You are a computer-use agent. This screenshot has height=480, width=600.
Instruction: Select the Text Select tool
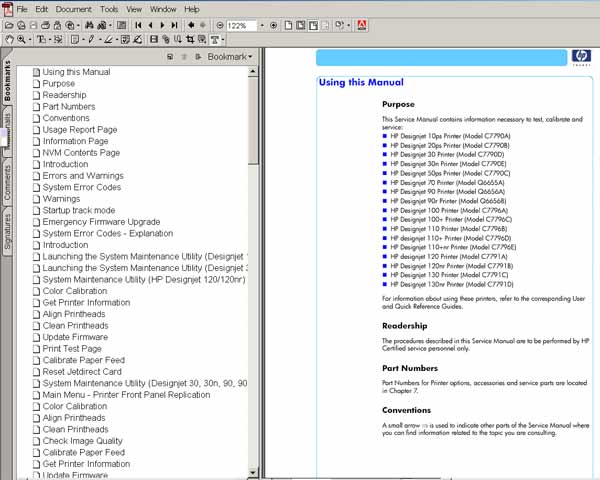click(41, 39)
